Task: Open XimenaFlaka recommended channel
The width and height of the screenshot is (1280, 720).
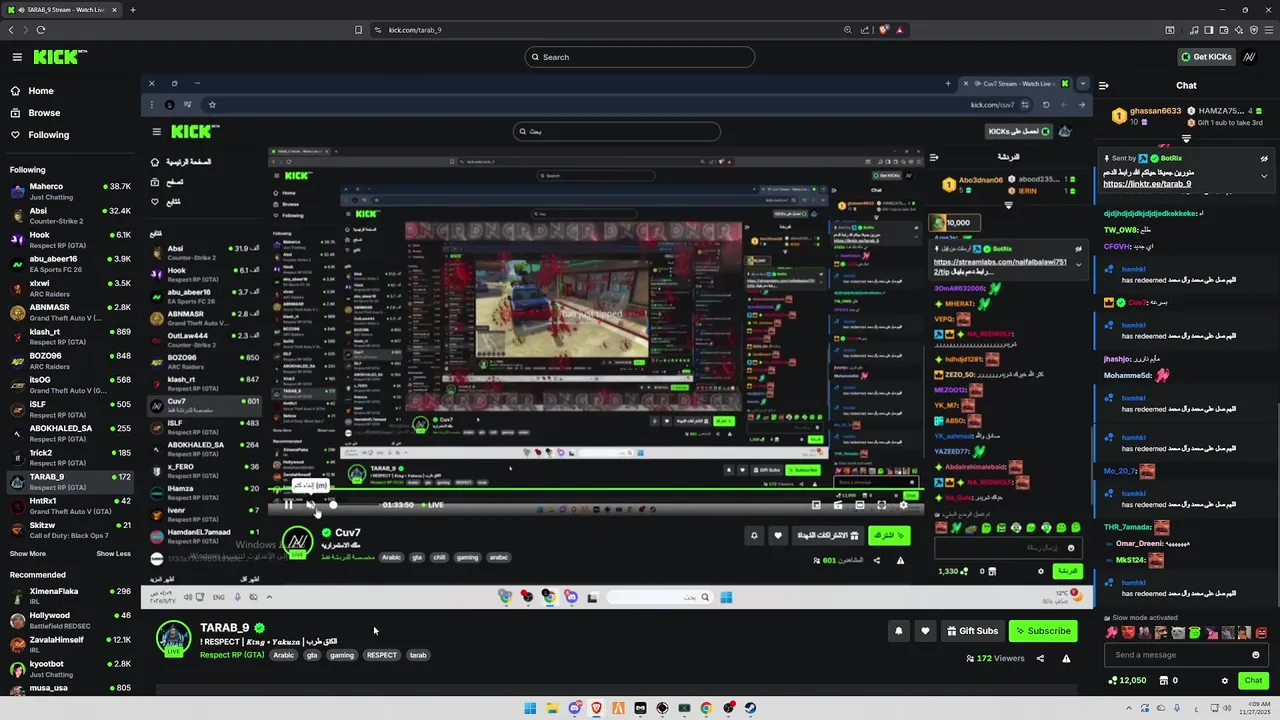Action: 70,596
